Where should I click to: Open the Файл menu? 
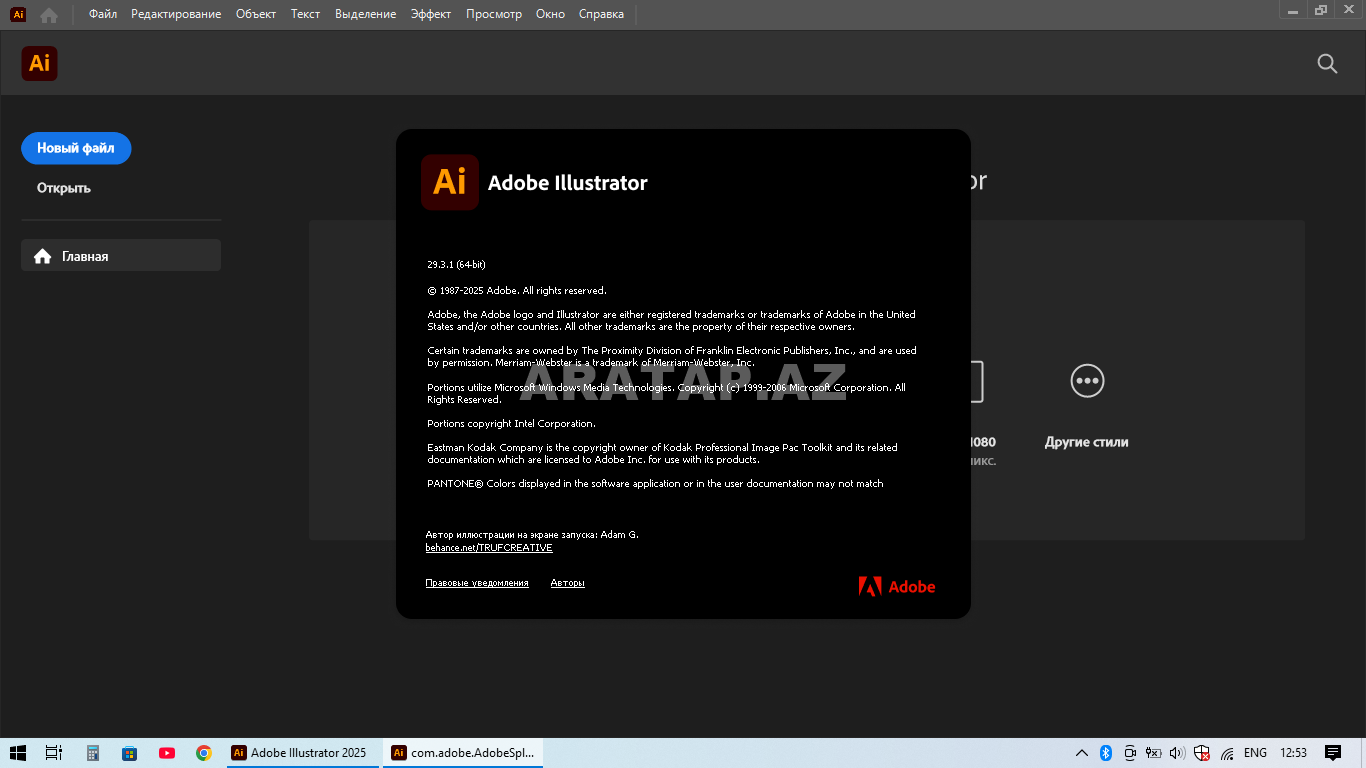pos(103,14)
